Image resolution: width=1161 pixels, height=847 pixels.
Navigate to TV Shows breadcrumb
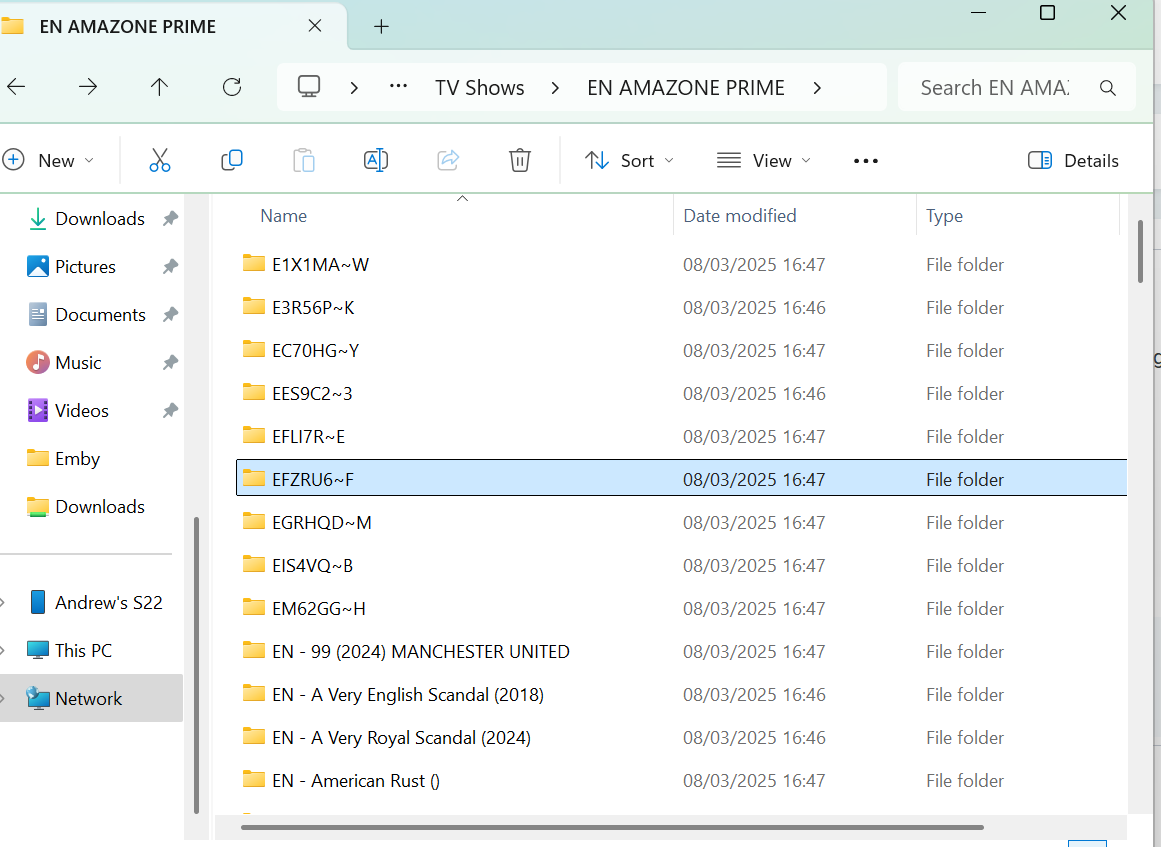[480, 88]
